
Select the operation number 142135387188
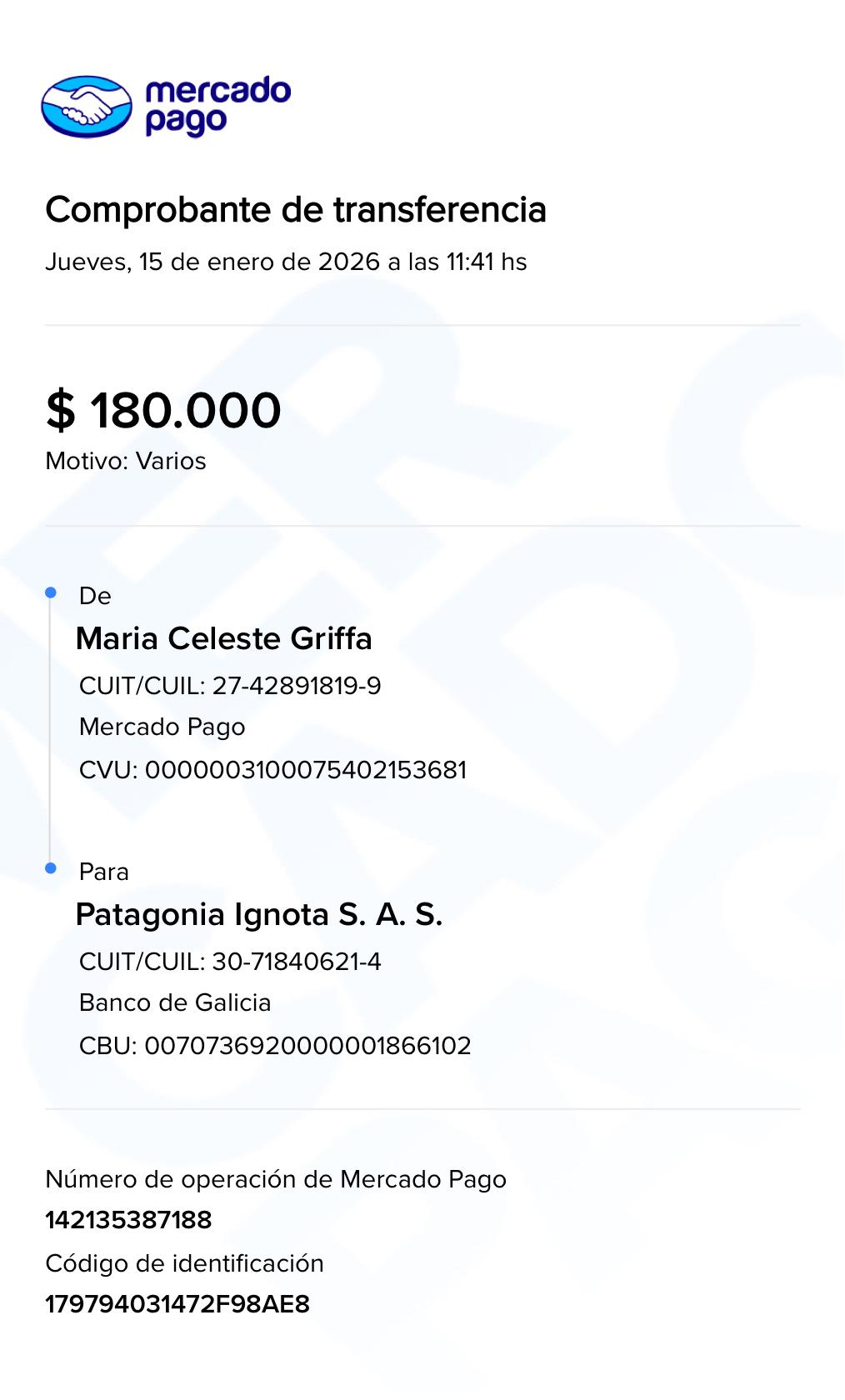coord(128,1220)
